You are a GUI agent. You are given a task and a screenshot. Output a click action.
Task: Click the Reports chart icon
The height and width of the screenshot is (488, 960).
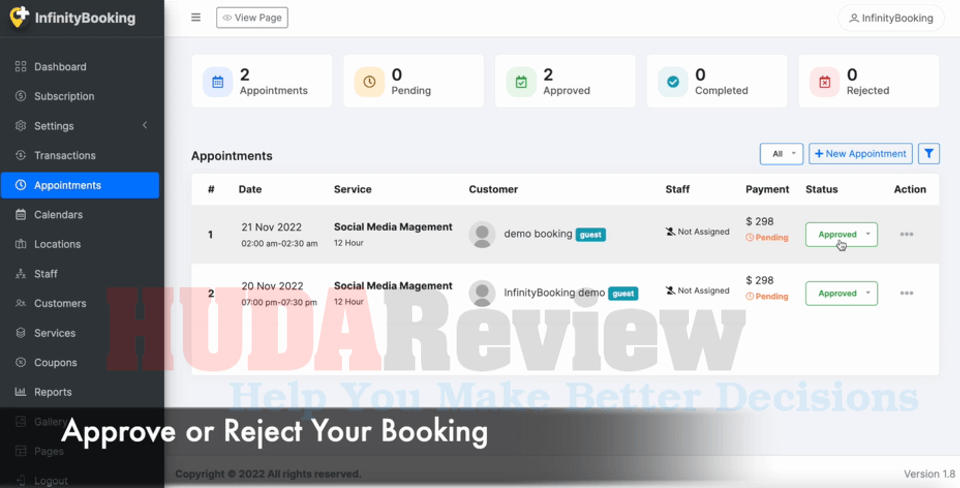pyautogui.click(x=21, y=392)
